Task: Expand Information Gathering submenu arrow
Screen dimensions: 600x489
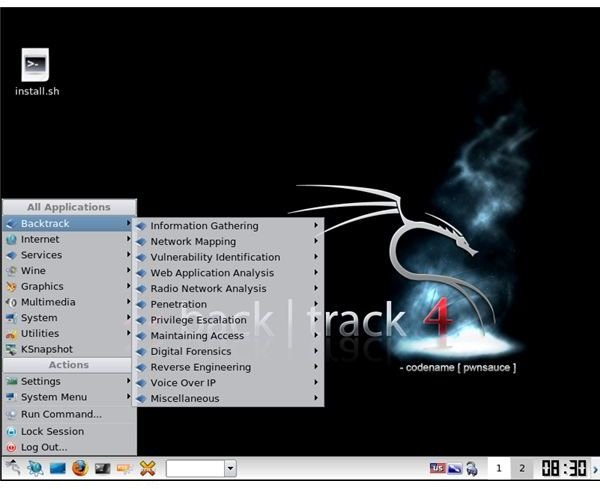Action: 316,225
